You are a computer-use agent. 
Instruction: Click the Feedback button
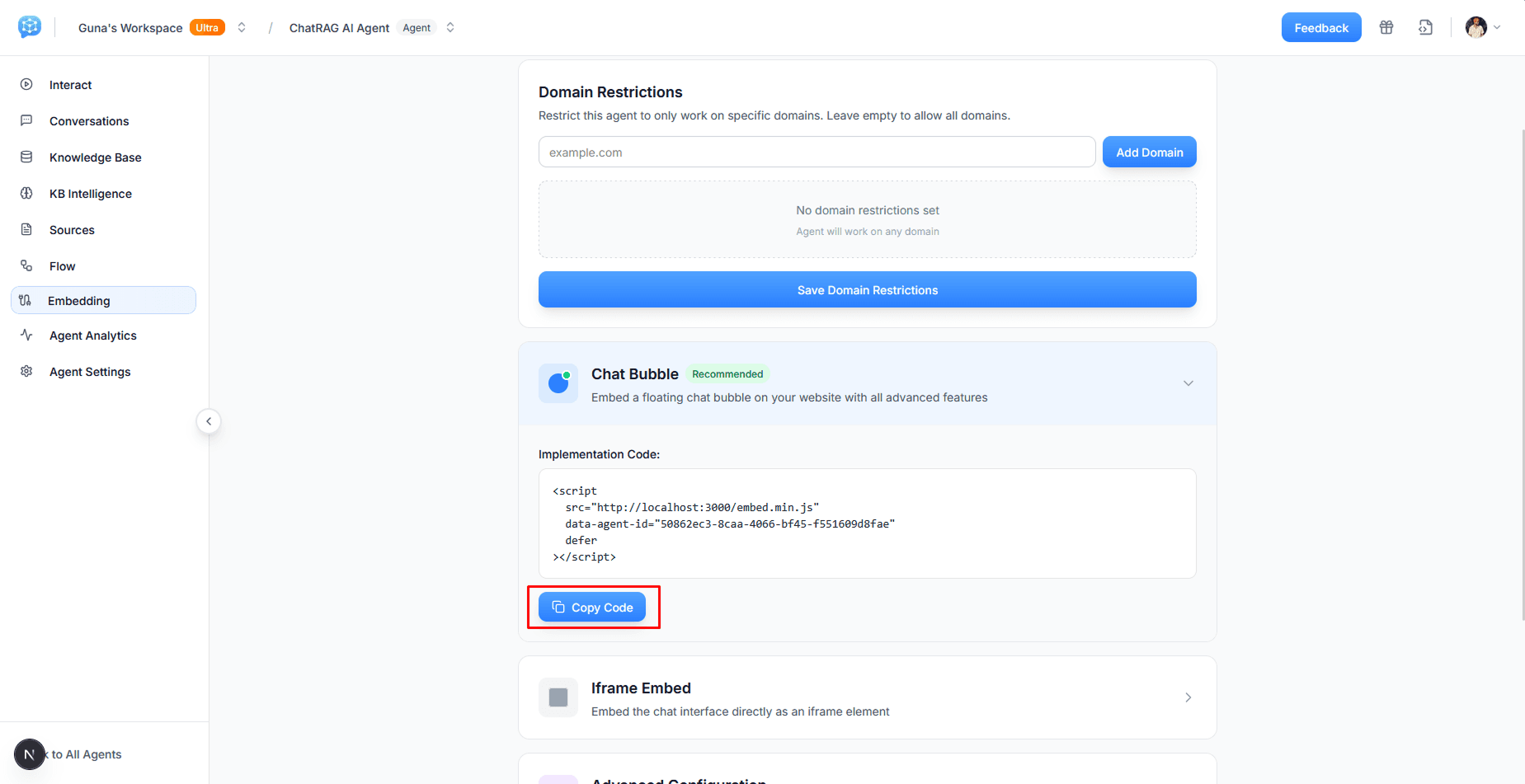click(x=1321, y=27)
